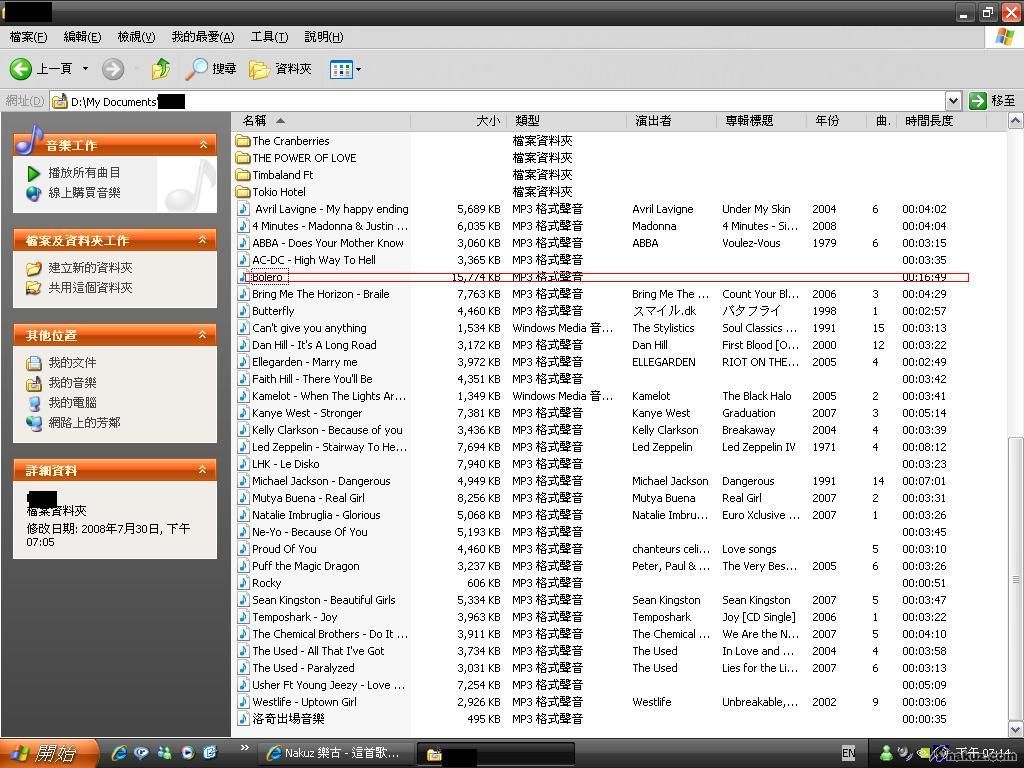This screenshot has height=768, width=1024.
Task: Select Bolero file name
Action: pos(268,277)
